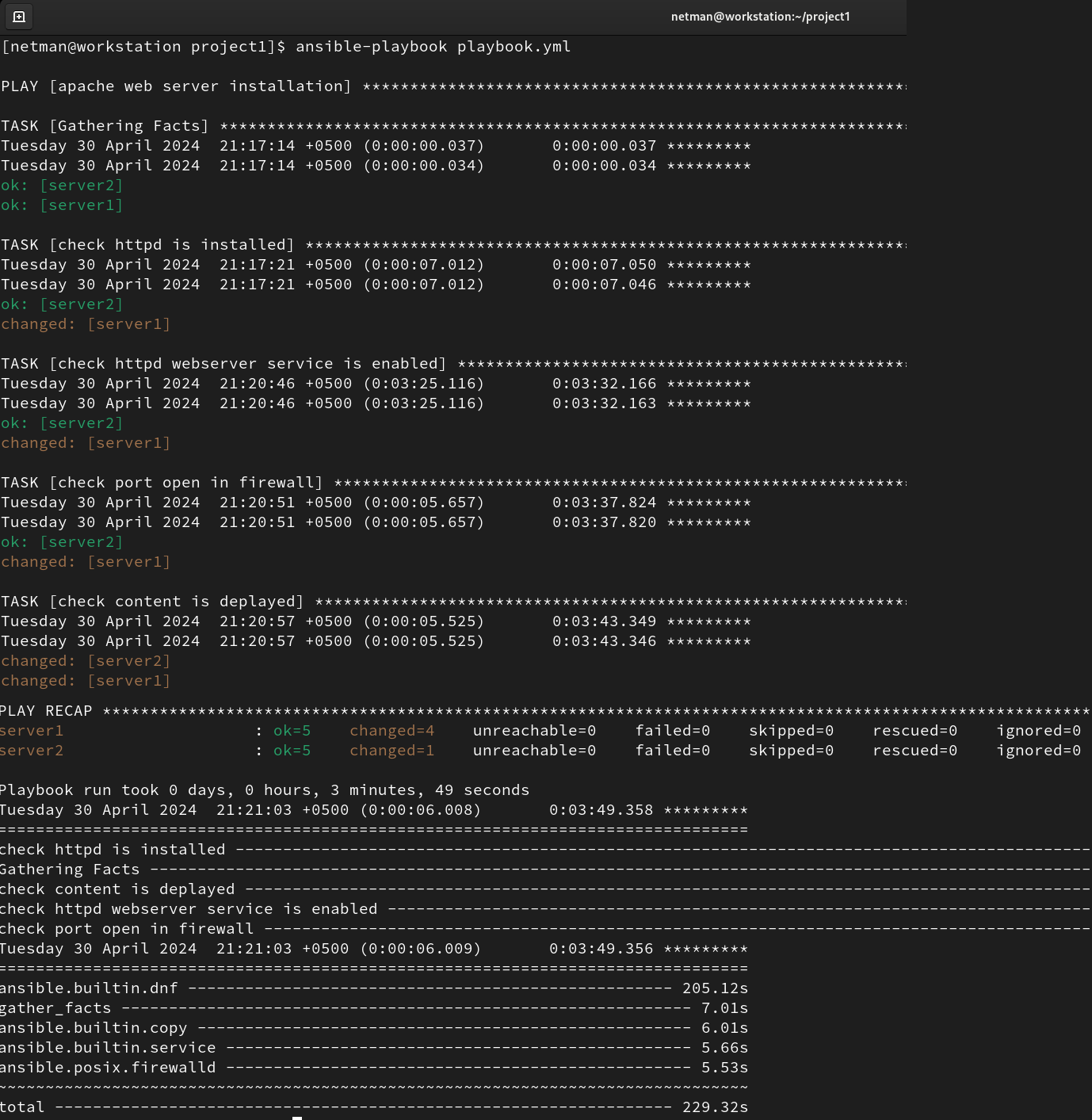Click ansible.builtin.service timing row
Screen dimensions: 1092x1120
[x=374, y=1048]
